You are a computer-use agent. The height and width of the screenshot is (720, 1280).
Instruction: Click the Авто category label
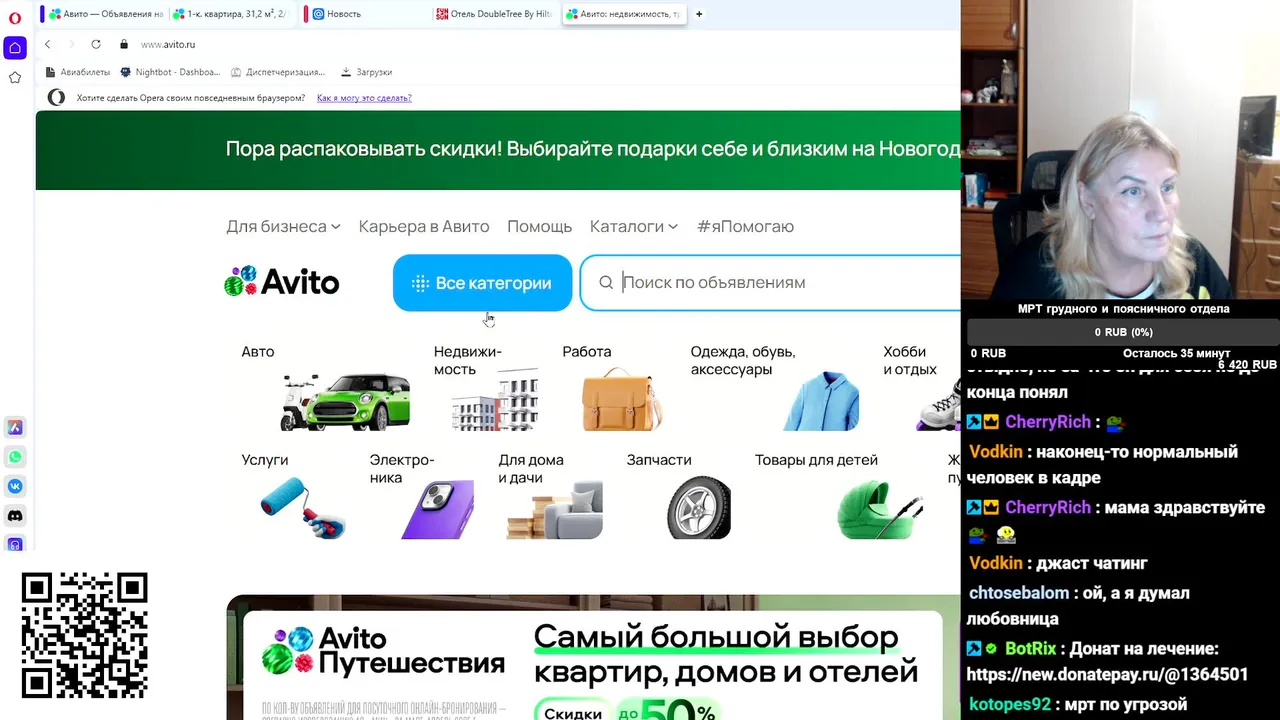tap(257, 352)
